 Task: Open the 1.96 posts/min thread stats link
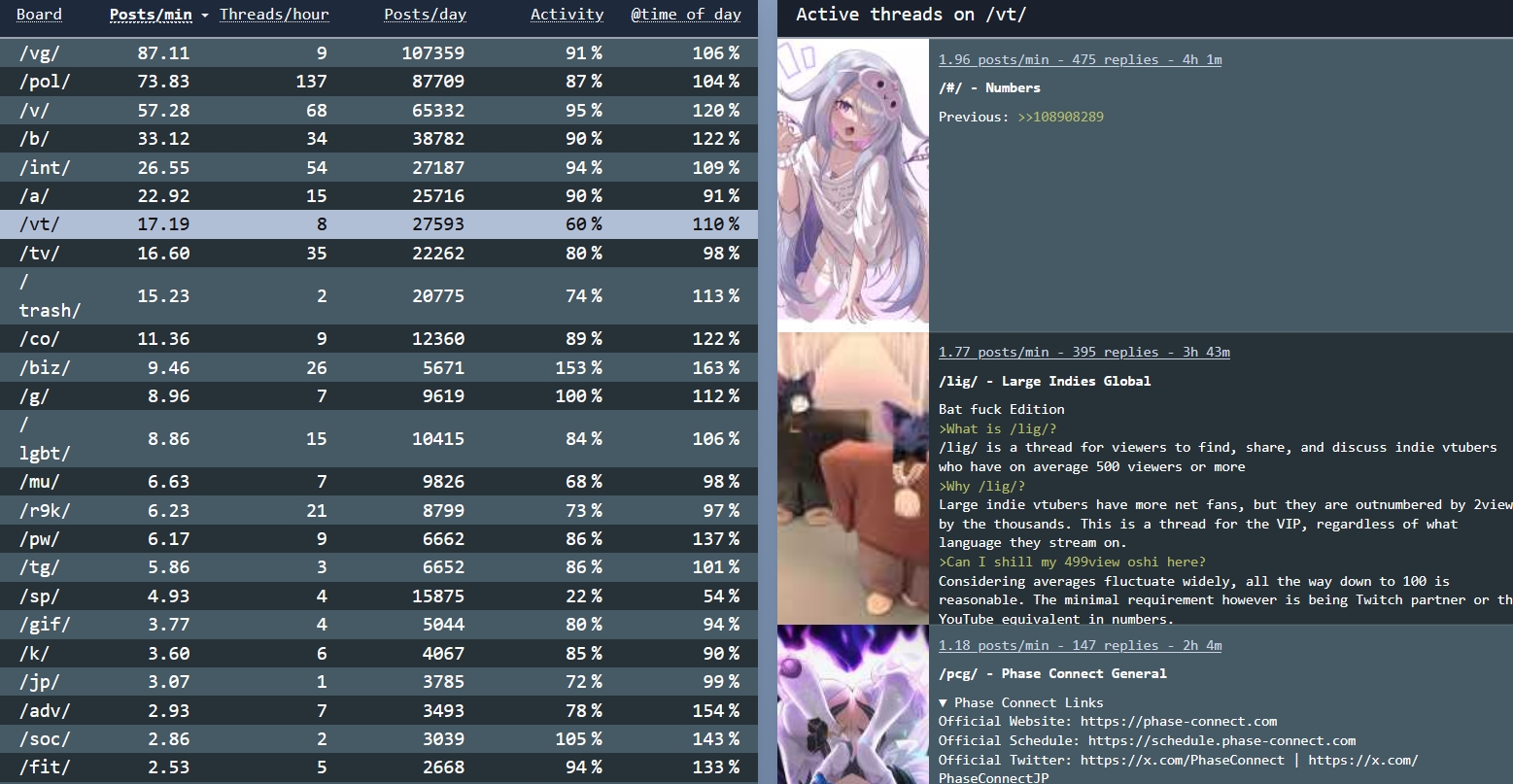tap(1080, 59)
